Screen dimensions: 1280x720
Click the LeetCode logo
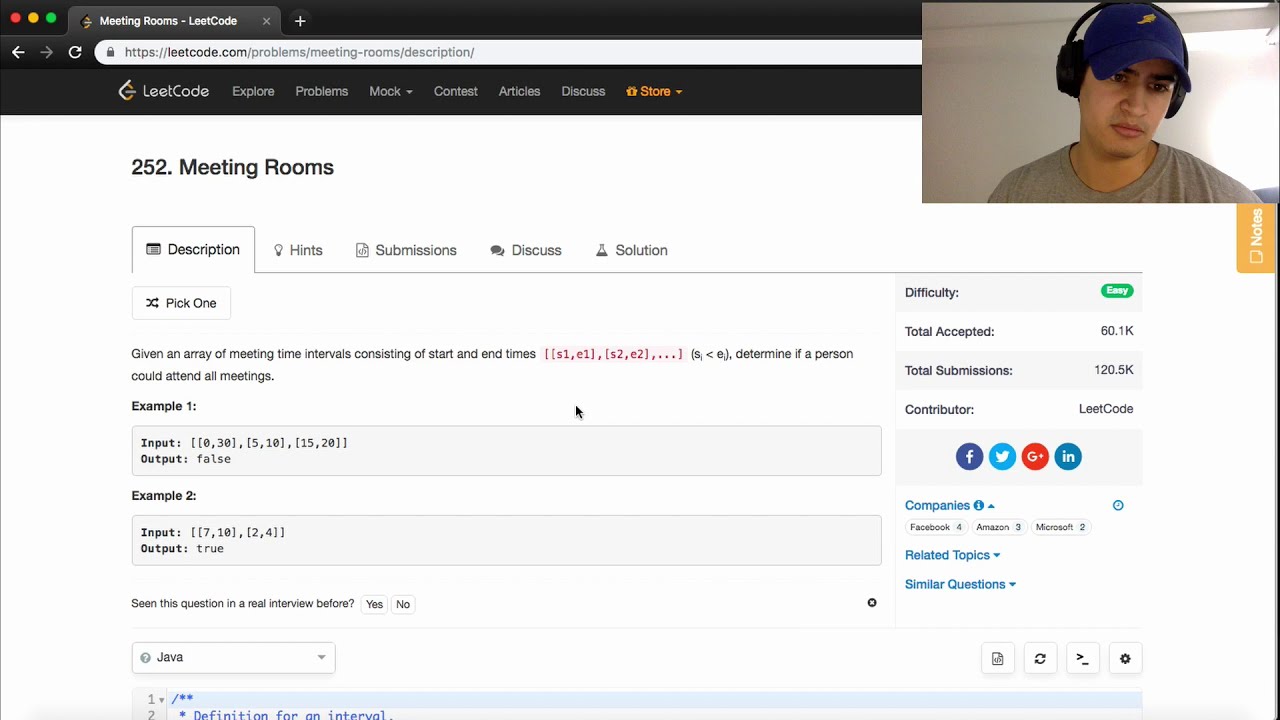coord(164,91)
